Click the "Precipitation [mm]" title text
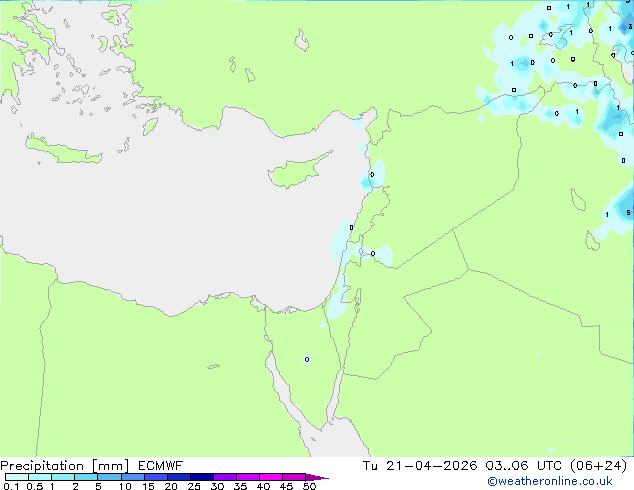634x490 pixels. pos(65,466)
